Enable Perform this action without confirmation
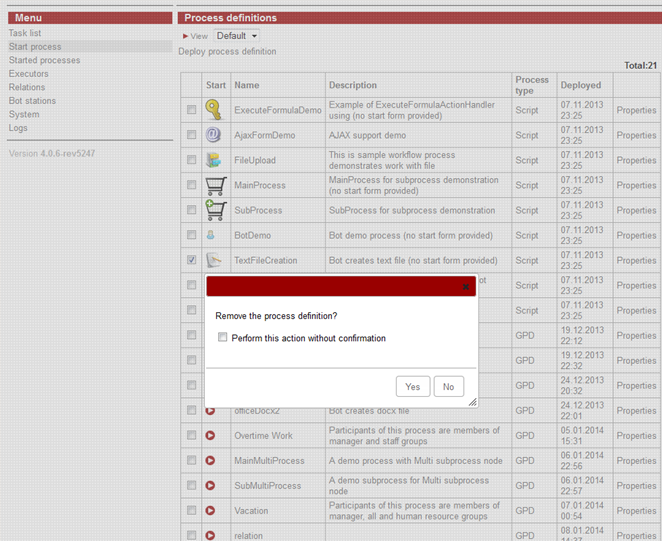662x541 pixels. click(x=222, y=337)
